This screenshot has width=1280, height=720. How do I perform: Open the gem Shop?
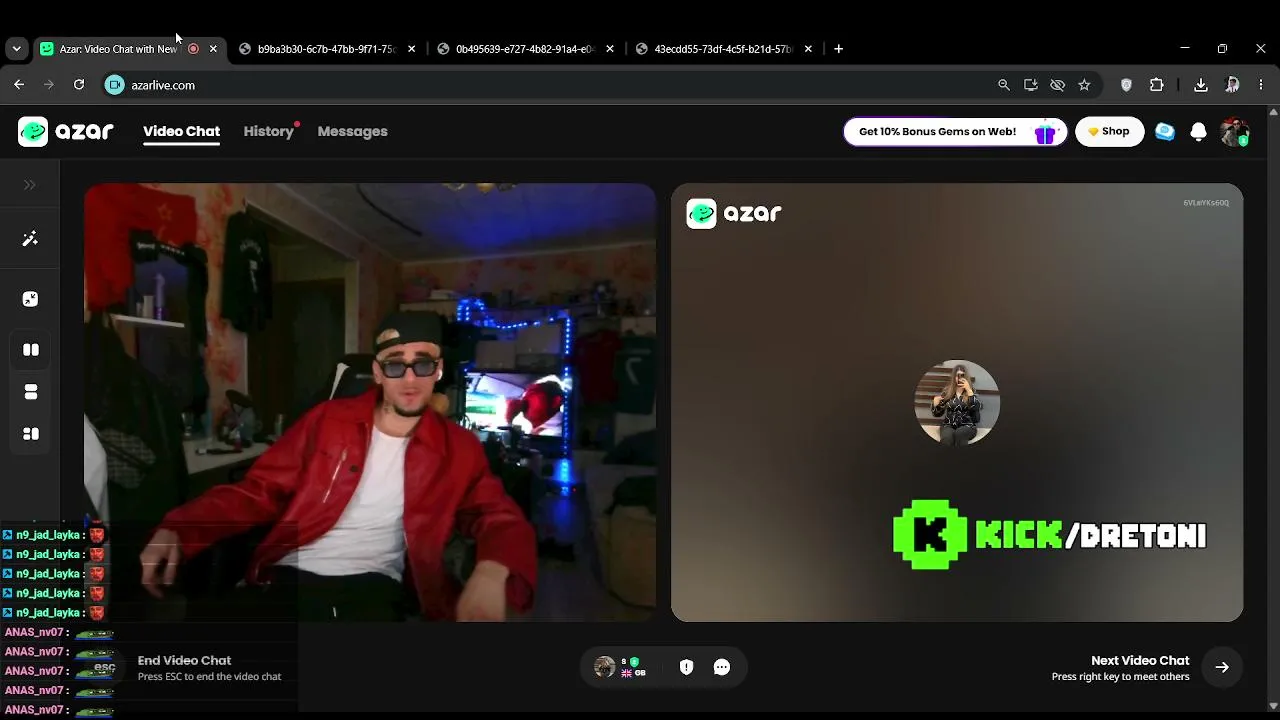tap(1109, 131)
